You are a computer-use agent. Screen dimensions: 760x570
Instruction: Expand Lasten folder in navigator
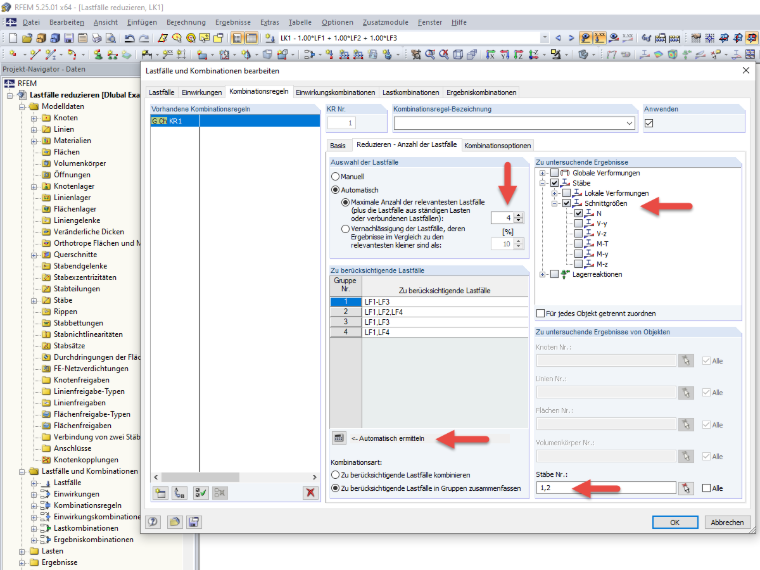(22, 551)
